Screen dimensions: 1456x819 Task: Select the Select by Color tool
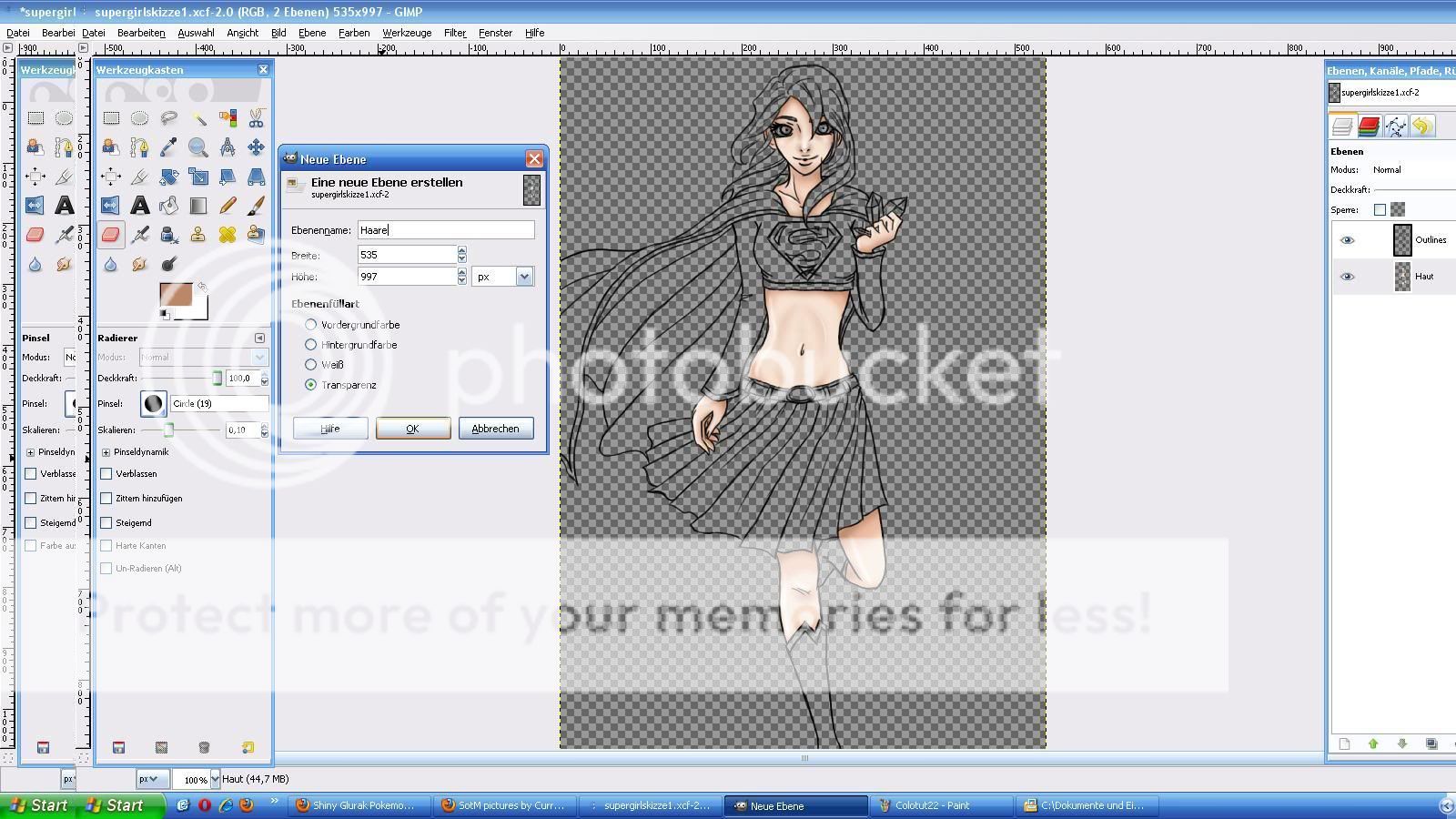pos(227,117)
